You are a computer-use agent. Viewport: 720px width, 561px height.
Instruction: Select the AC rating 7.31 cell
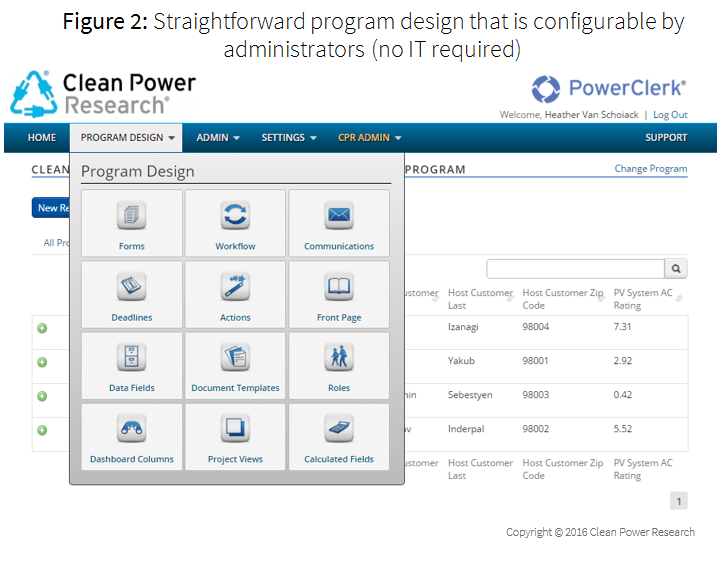(x=622, y=327)
